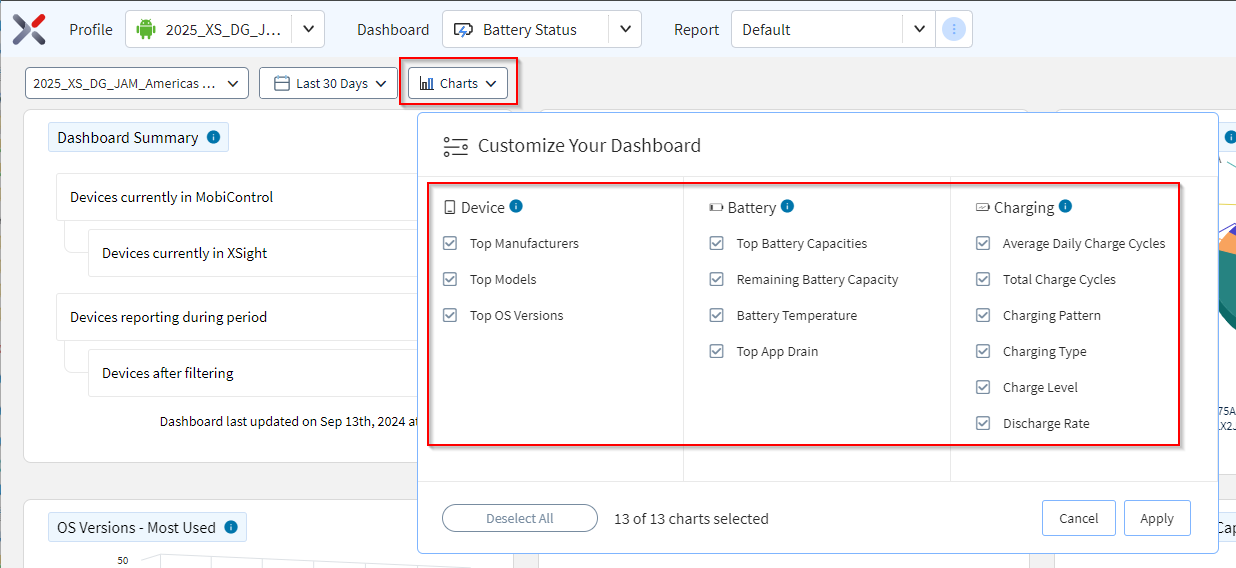The width and height of the screenshot is (1236, 568).
Task: Click the Dashboard Summary info icon
Action: [x=213, y=137]
